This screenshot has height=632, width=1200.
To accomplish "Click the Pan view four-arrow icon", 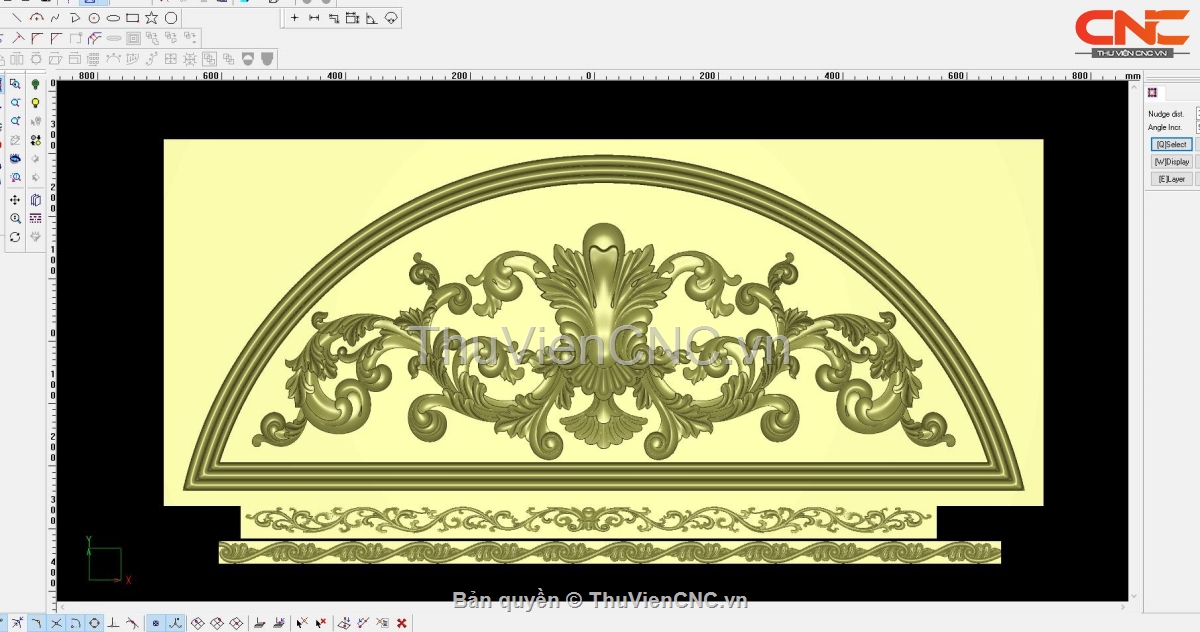I will tap(15, 200).
